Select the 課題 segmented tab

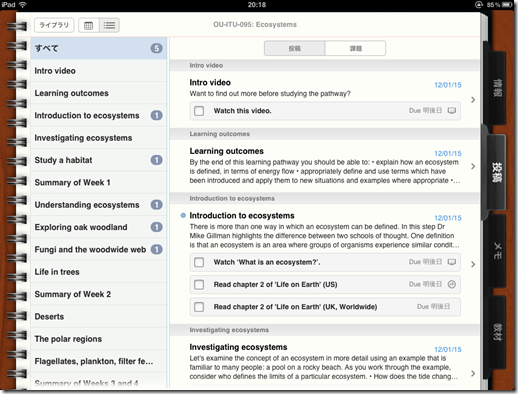(355, 48)
